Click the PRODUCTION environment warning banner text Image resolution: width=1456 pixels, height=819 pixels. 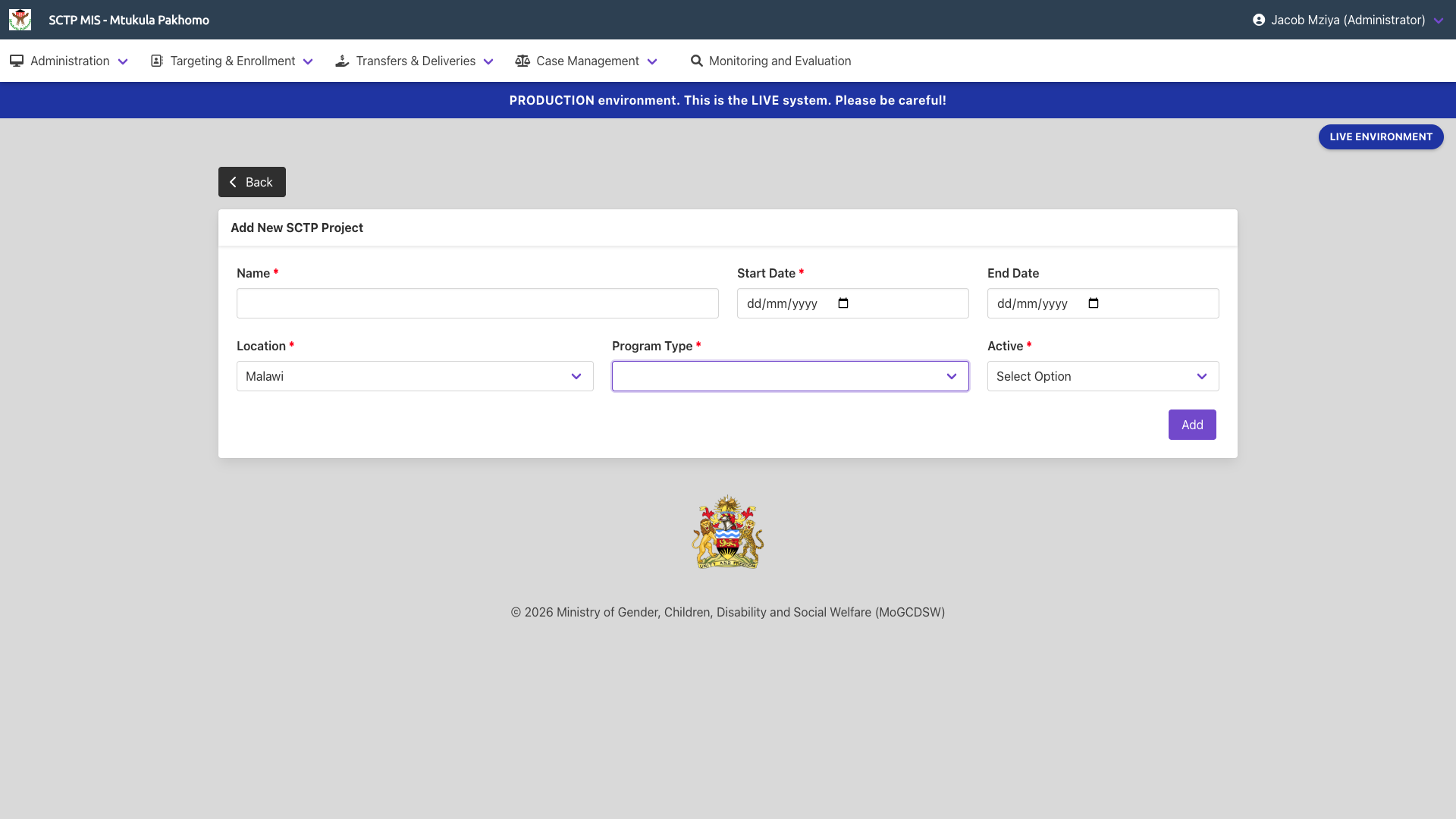728,100
